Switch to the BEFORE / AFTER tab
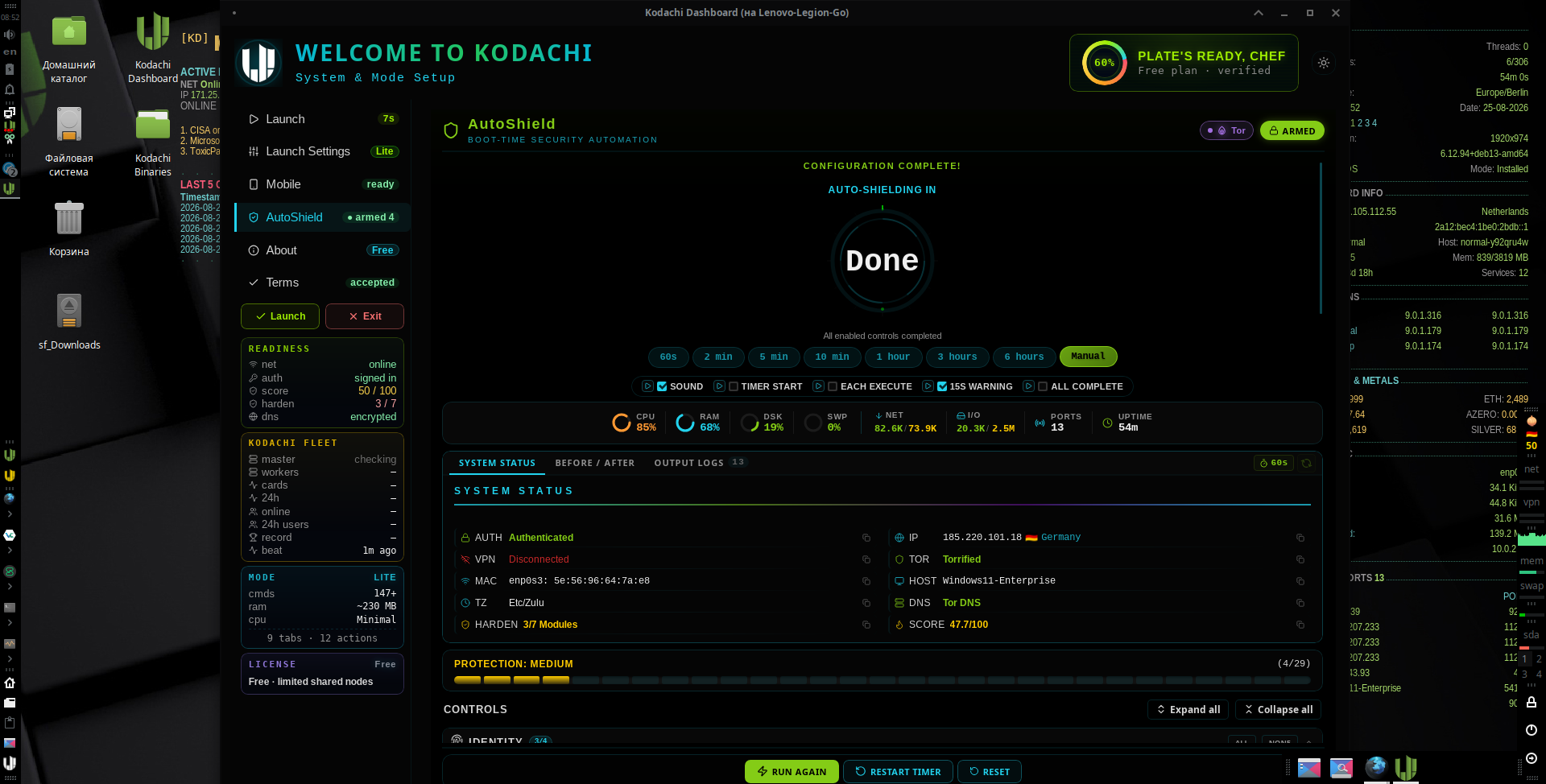Viewport: 1546px width, 784px height. tap(595, 463)
